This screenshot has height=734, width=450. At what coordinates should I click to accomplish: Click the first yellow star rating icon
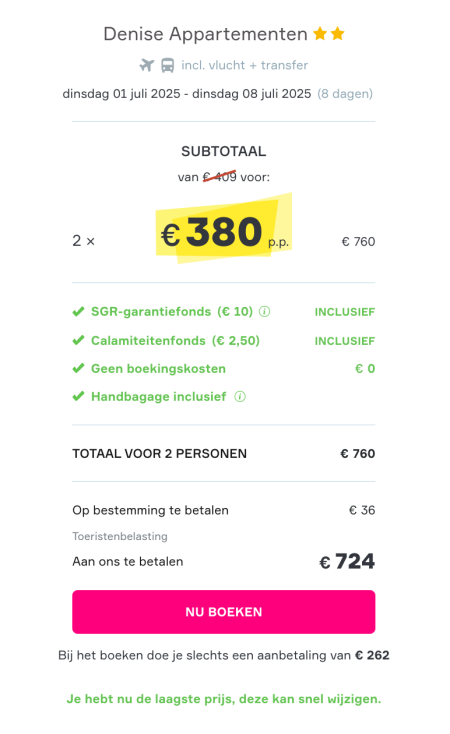coord(320,34)
